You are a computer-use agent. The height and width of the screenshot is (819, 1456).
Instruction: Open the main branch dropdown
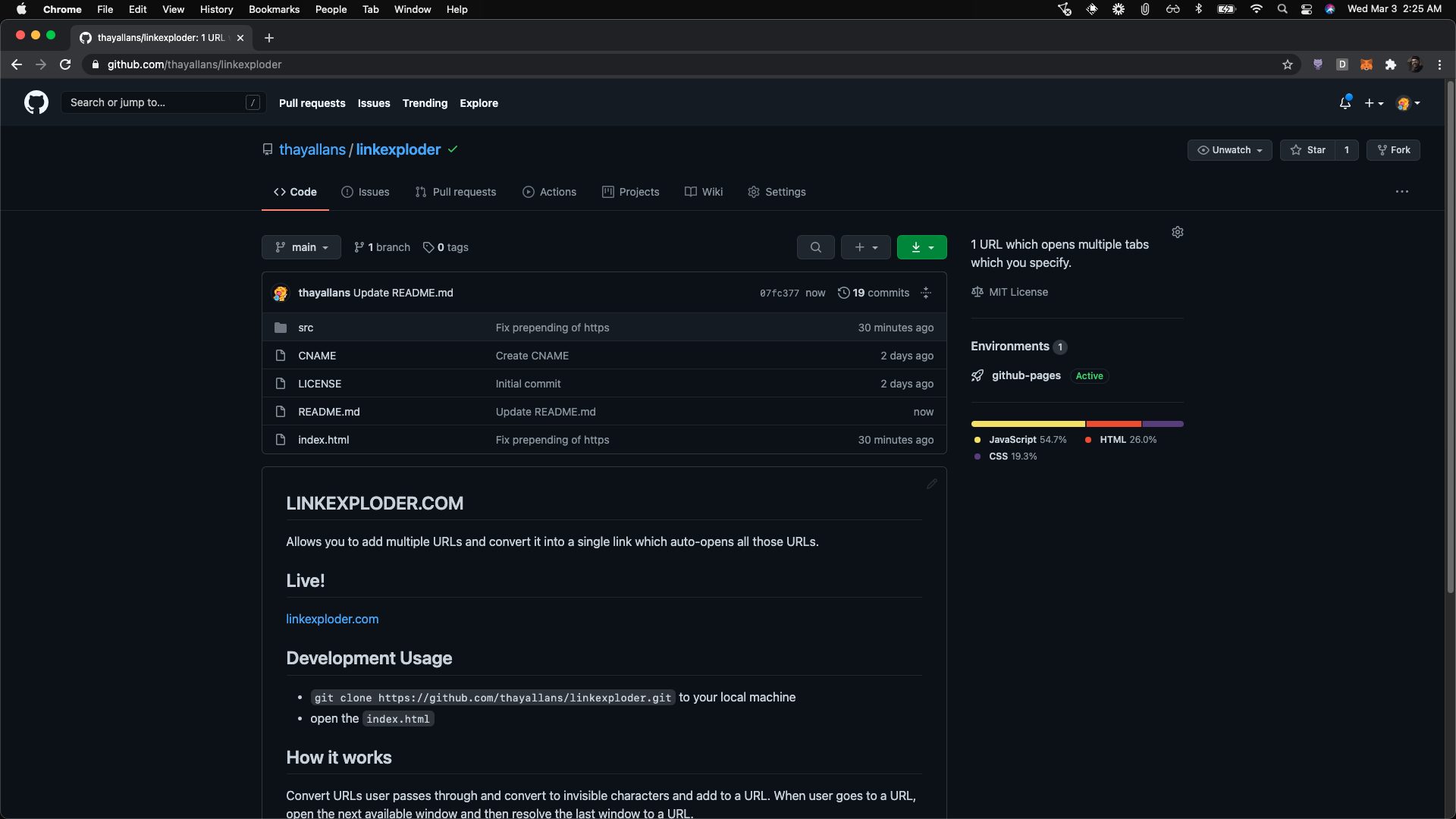(x=301, y=247)
